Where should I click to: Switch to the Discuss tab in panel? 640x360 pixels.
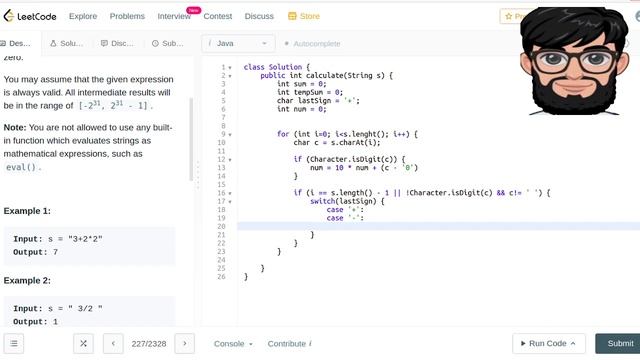coord(118,43)
